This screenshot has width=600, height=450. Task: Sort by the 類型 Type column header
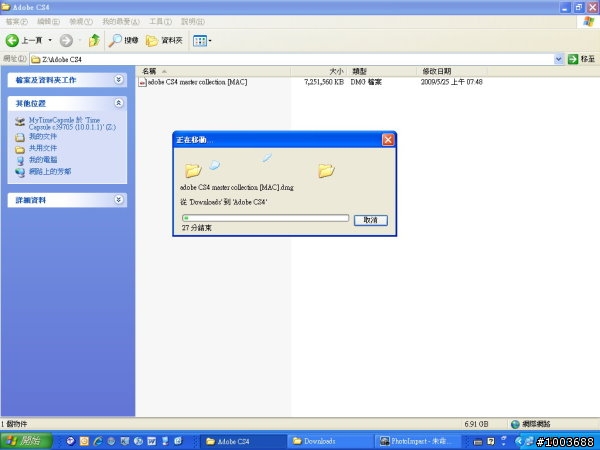pos(382,71)
